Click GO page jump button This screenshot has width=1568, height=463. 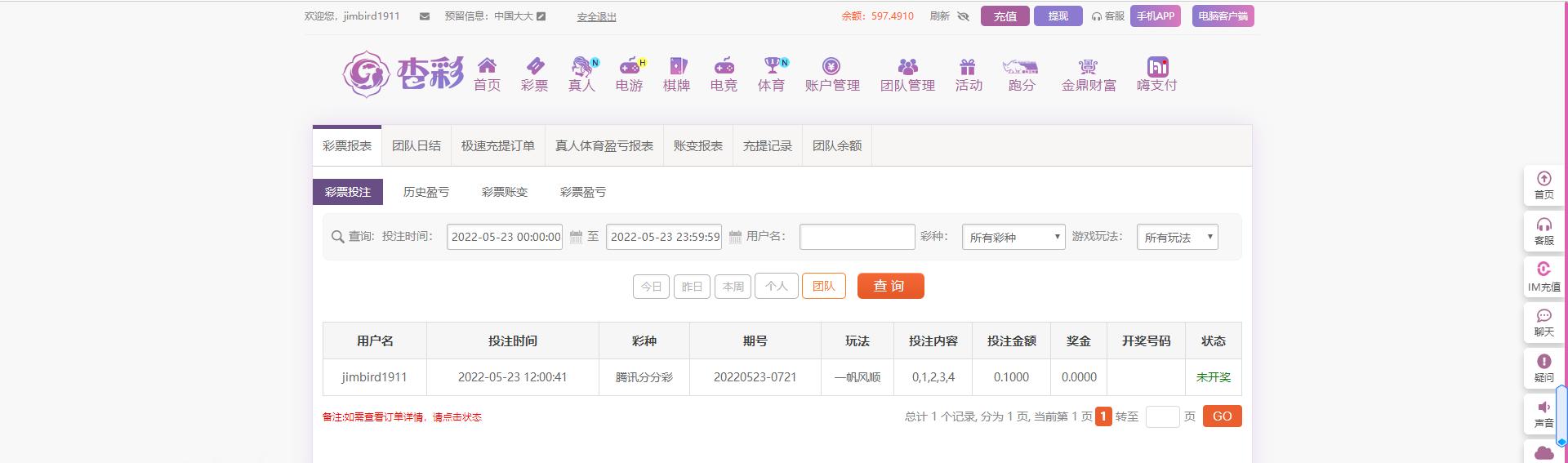(1223, 416)
